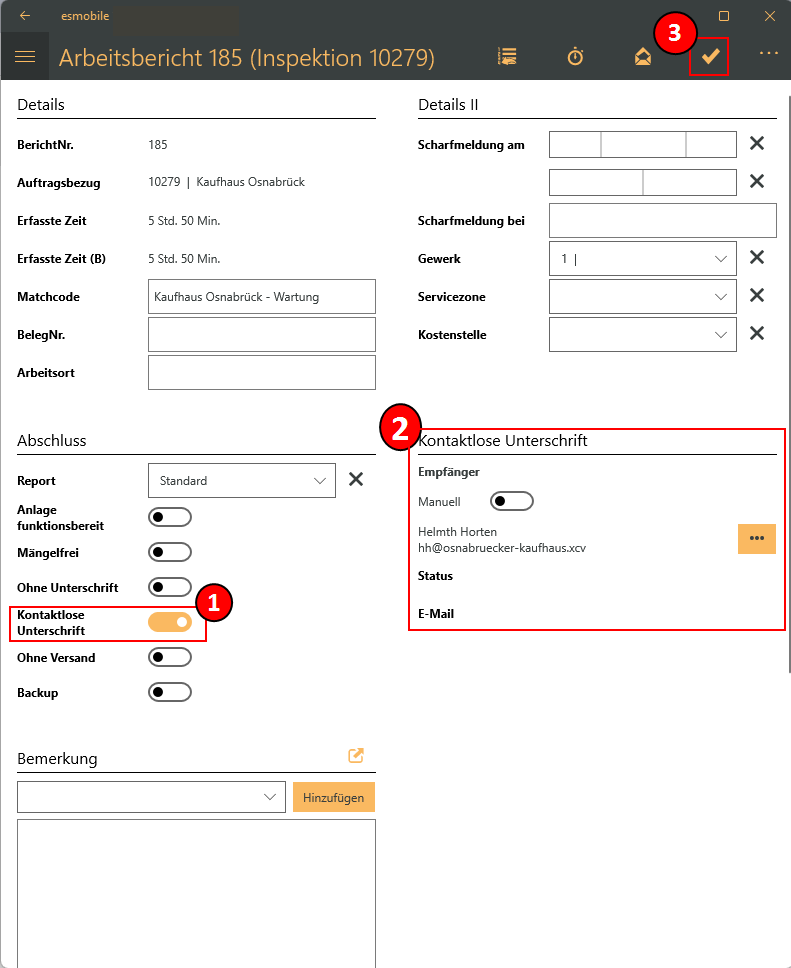Enable the Mängelfrei switch
Viewport: 791px width, 968px height.
coord(170,553)
